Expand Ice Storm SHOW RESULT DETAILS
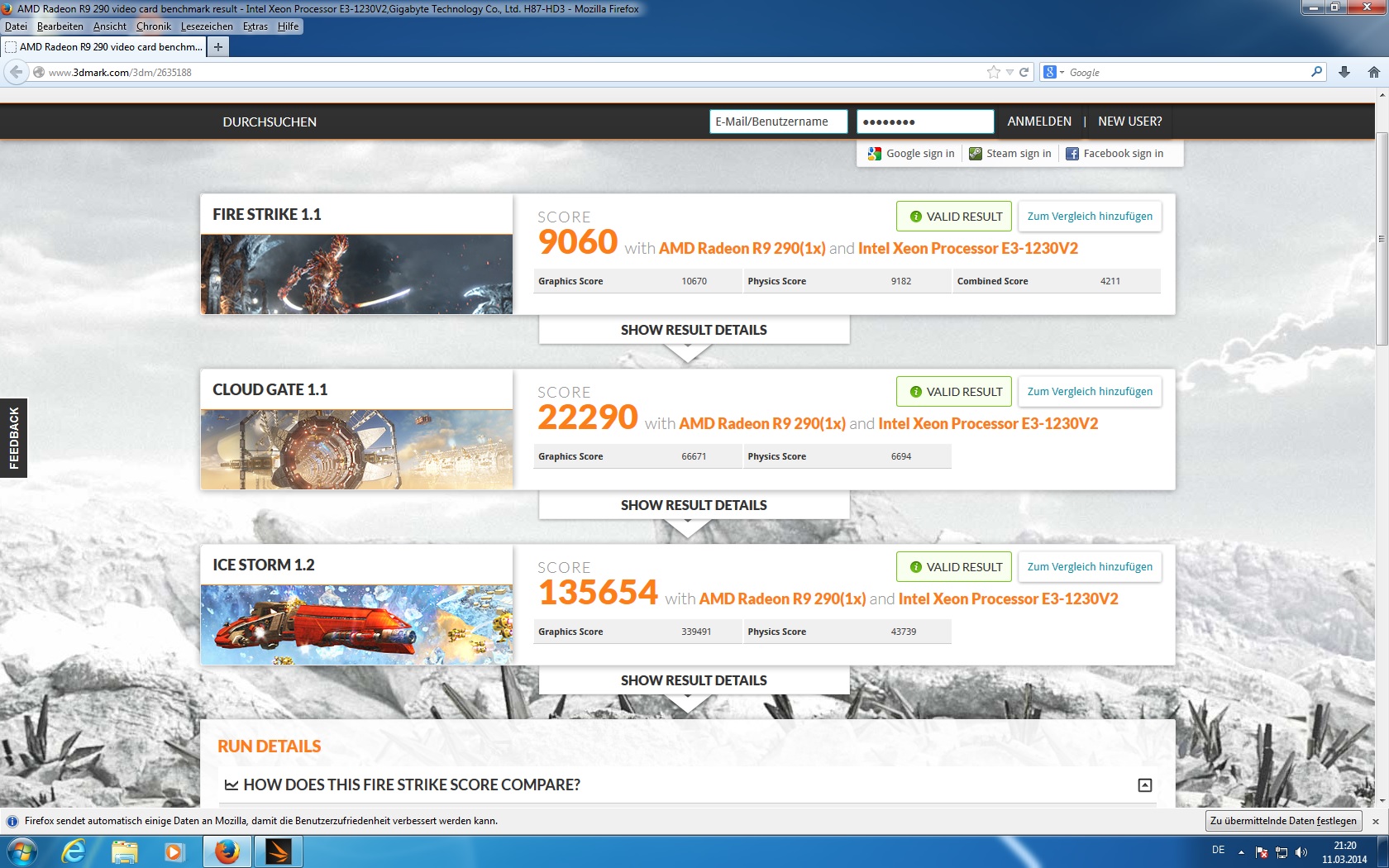Viewport: 1389px width, 868px height. pyautogui.click(x=694, y=680)
